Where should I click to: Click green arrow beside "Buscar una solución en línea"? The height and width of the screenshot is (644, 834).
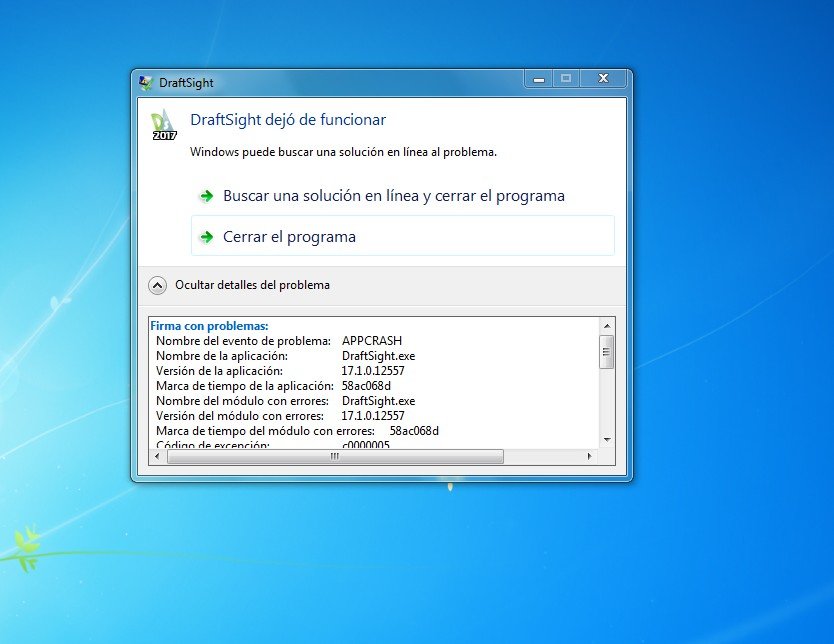click(206, 196)
